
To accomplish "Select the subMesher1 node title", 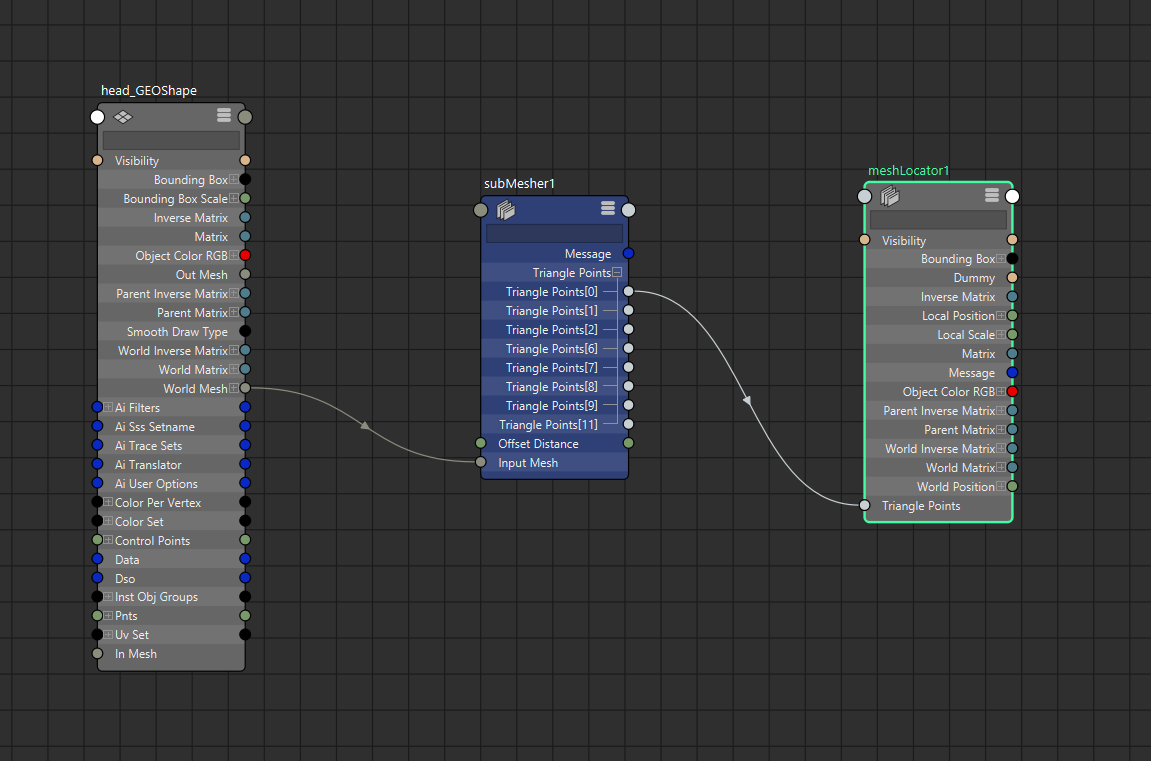I will (x=519, y=183).
